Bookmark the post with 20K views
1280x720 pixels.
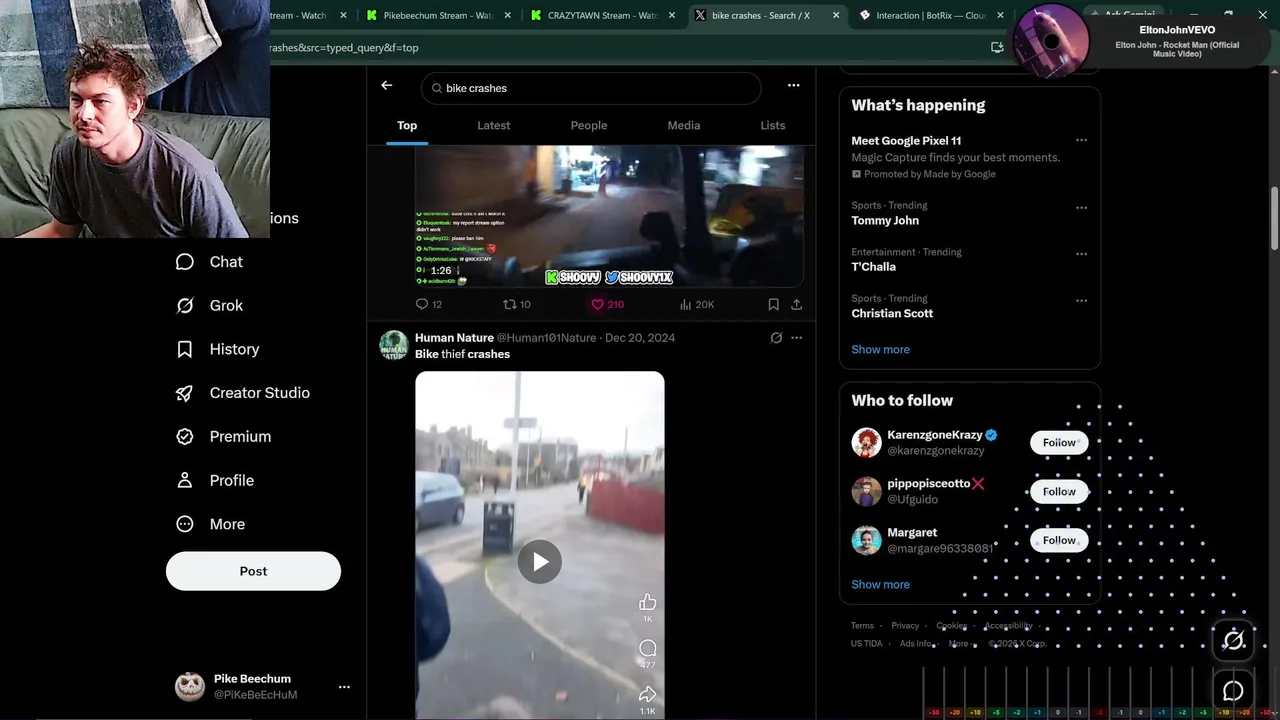tap(773, 304)
